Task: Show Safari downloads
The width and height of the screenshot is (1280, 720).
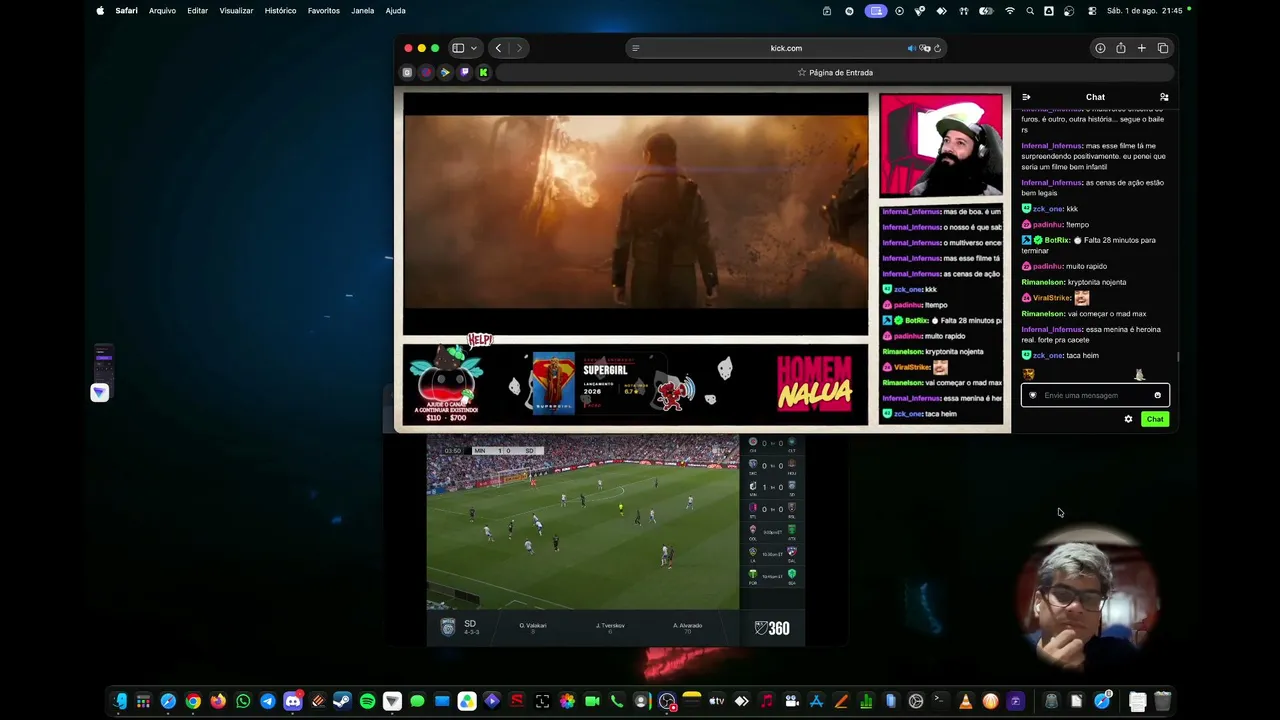Action: 1100,48
